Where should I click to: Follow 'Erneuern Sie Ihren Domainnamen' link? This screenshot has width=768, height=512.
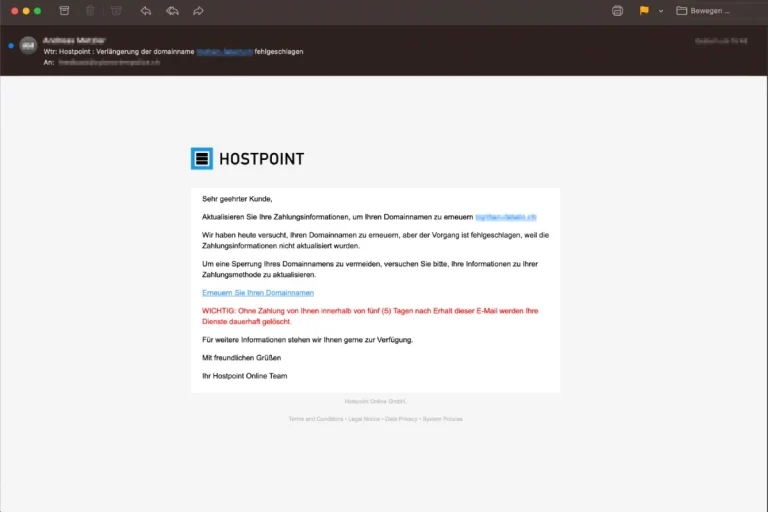point(258,293)
